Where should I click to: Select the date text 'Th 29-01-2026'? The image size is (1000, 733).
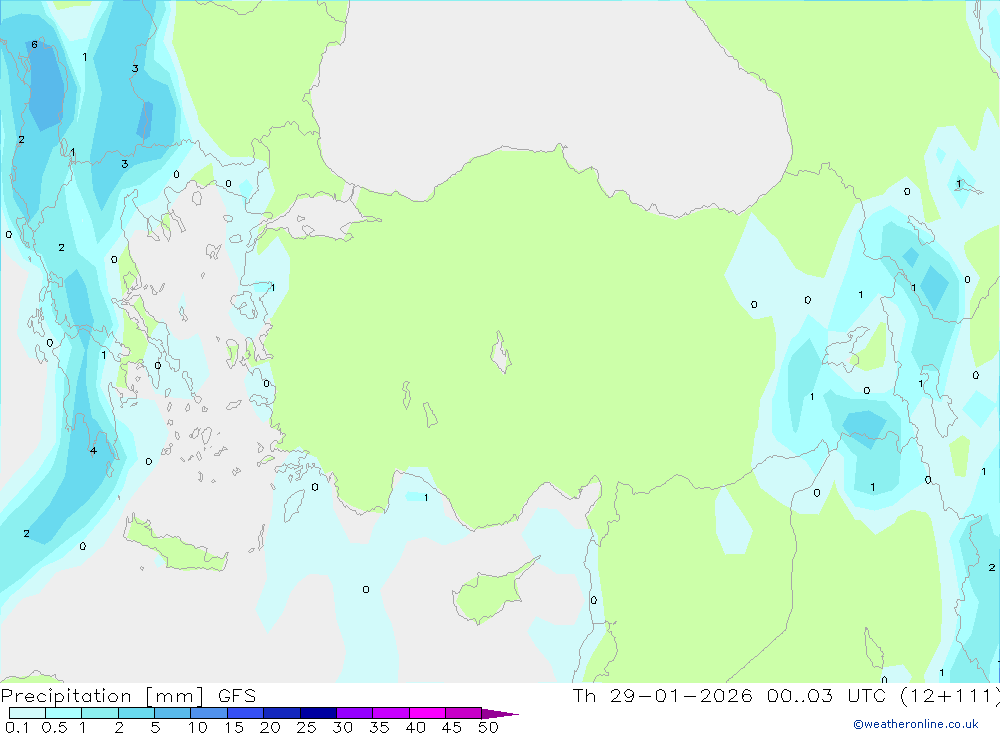coord(663,695)
